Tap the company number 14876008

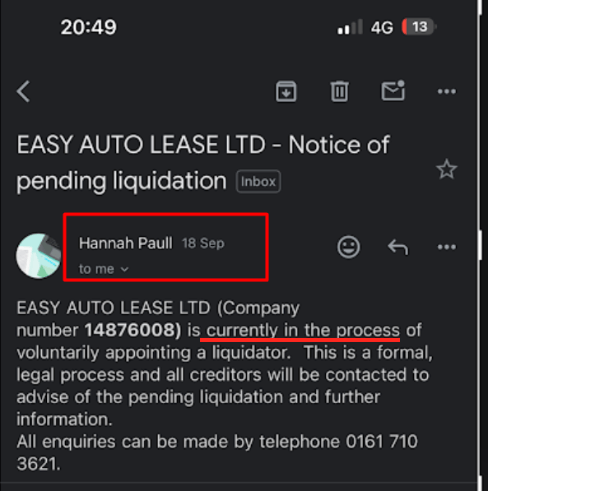tap(132, 330)
